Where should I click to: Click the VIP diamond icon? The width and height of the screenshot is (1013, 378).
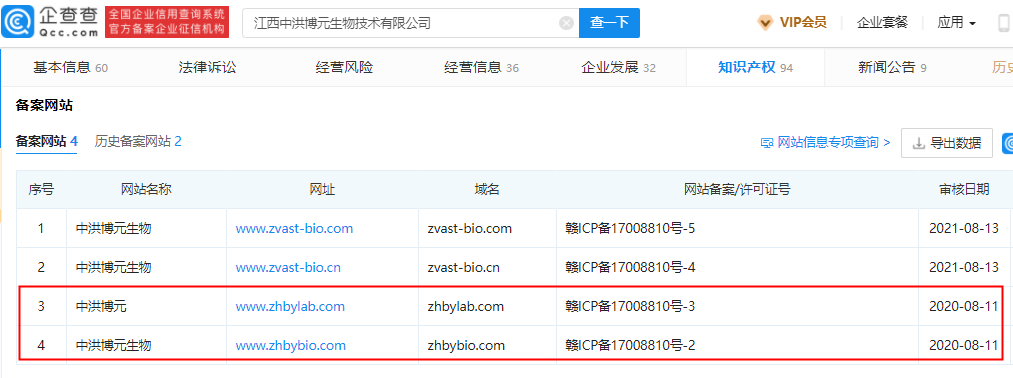(x=765, y=23)
